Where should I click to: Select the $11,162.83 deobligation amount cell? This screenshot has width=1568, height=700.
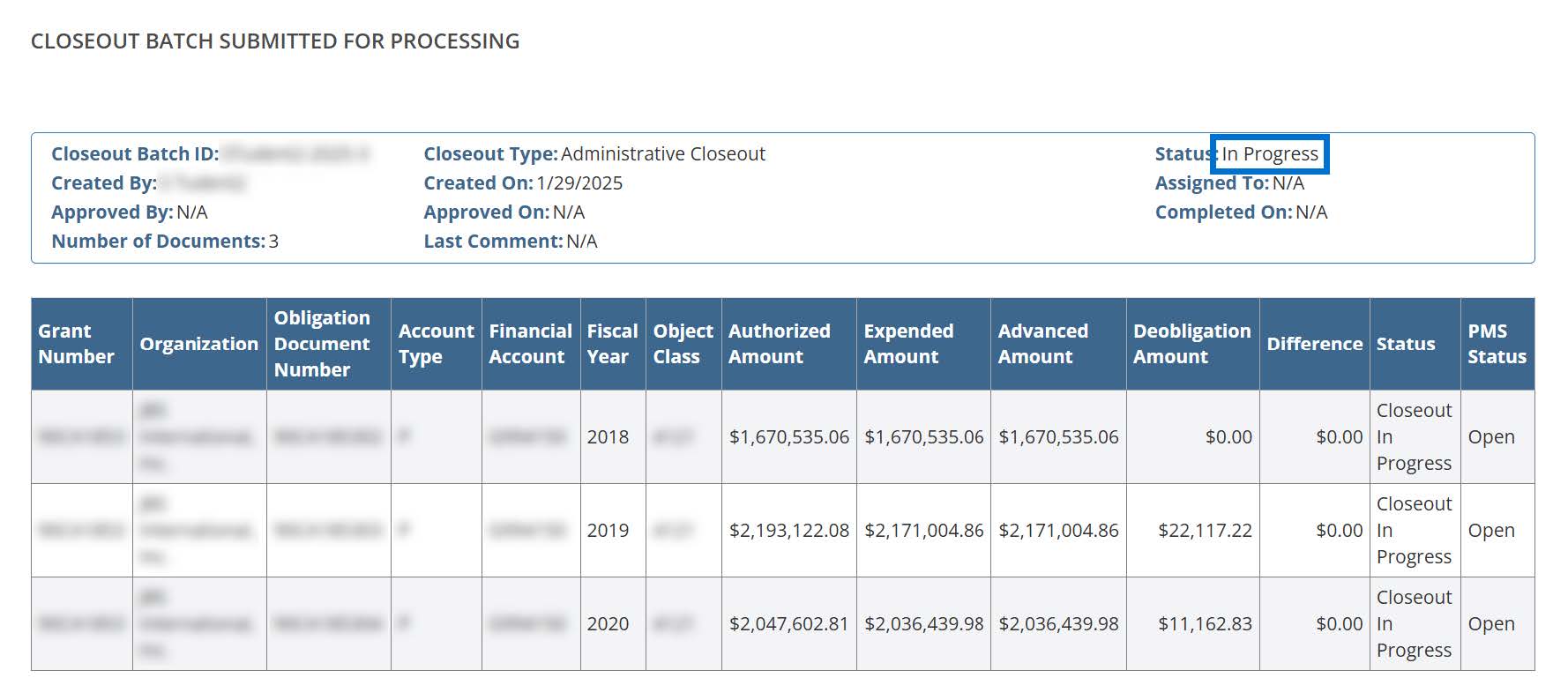1205,624
